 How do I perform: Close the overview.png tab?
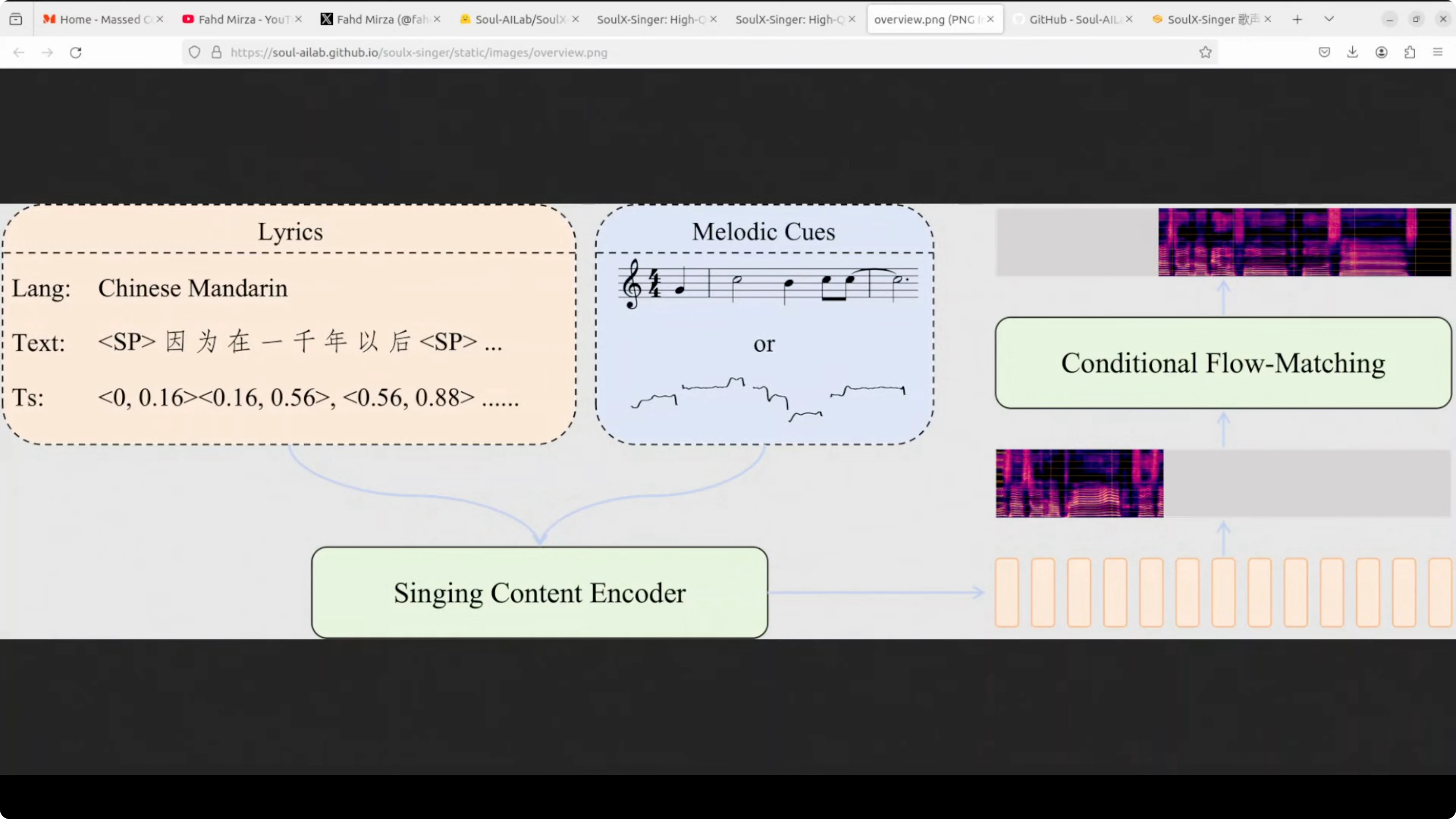[x=990, y=19]
